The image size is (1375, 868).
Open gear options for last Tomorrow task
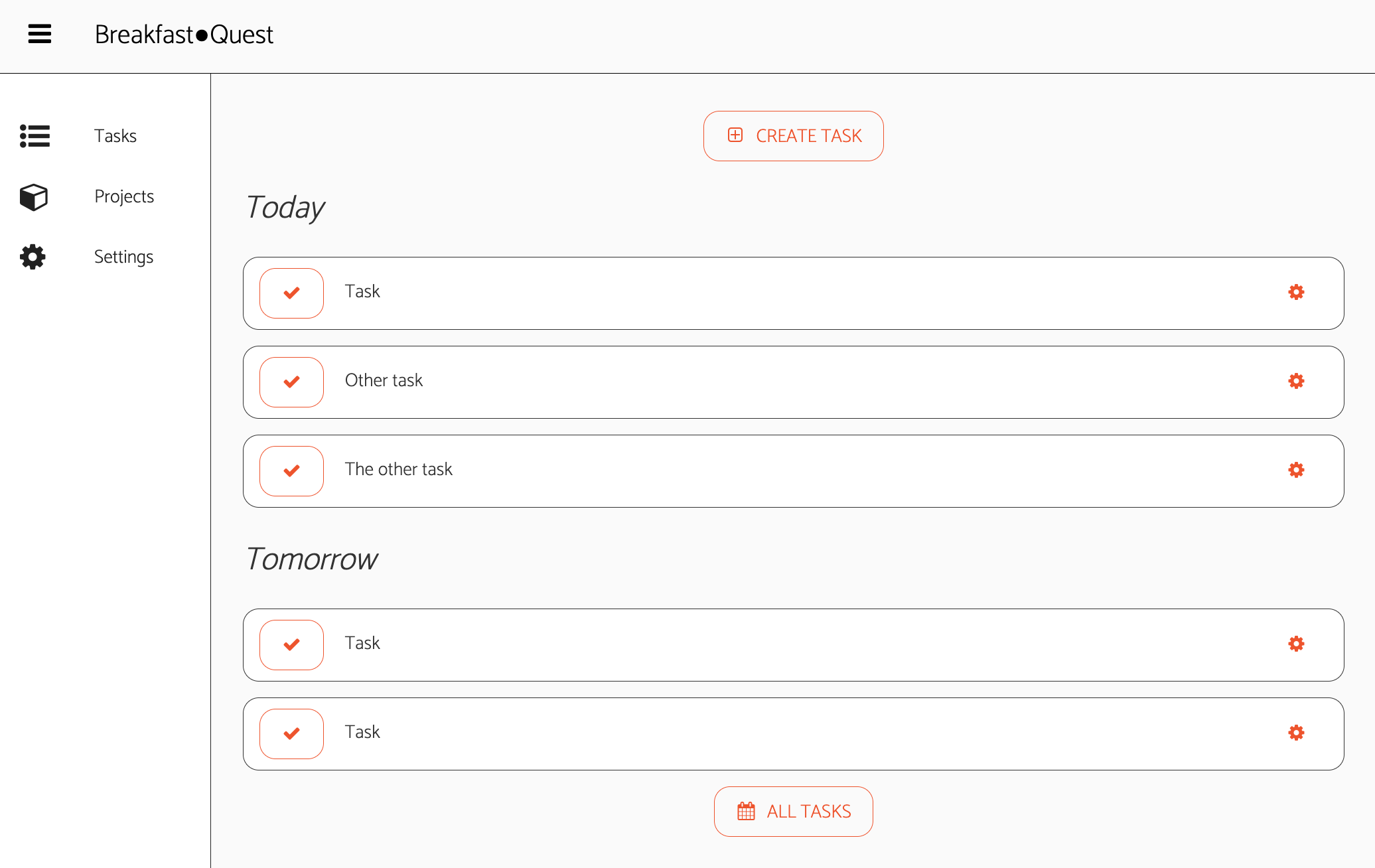pyautogui.click(x=1296, y=733)
